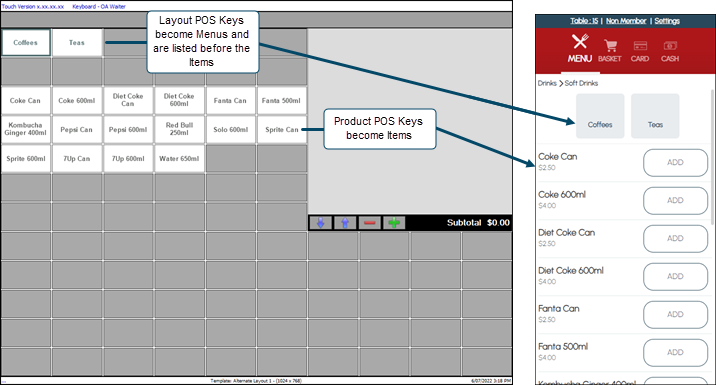Image resolution: width=716 pixels, height=385 pixels.
Task: Open the Coffees menu tile in mobile view
Action: pyautogui.click(x=600, y=116)
